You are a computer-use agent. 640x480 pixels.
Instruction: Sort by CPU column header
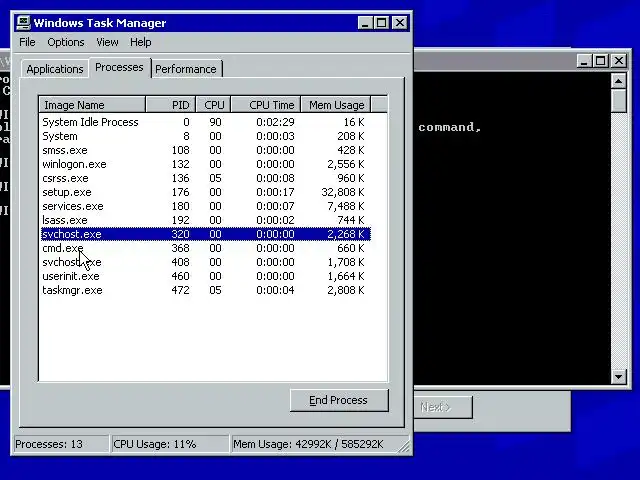pyautogui.click(x=213, y=105)
